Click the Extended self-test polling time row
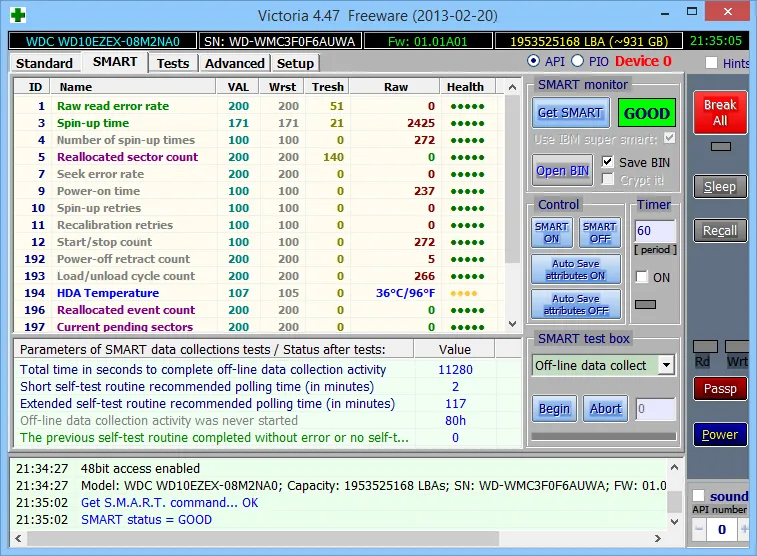 pos(267,403)
